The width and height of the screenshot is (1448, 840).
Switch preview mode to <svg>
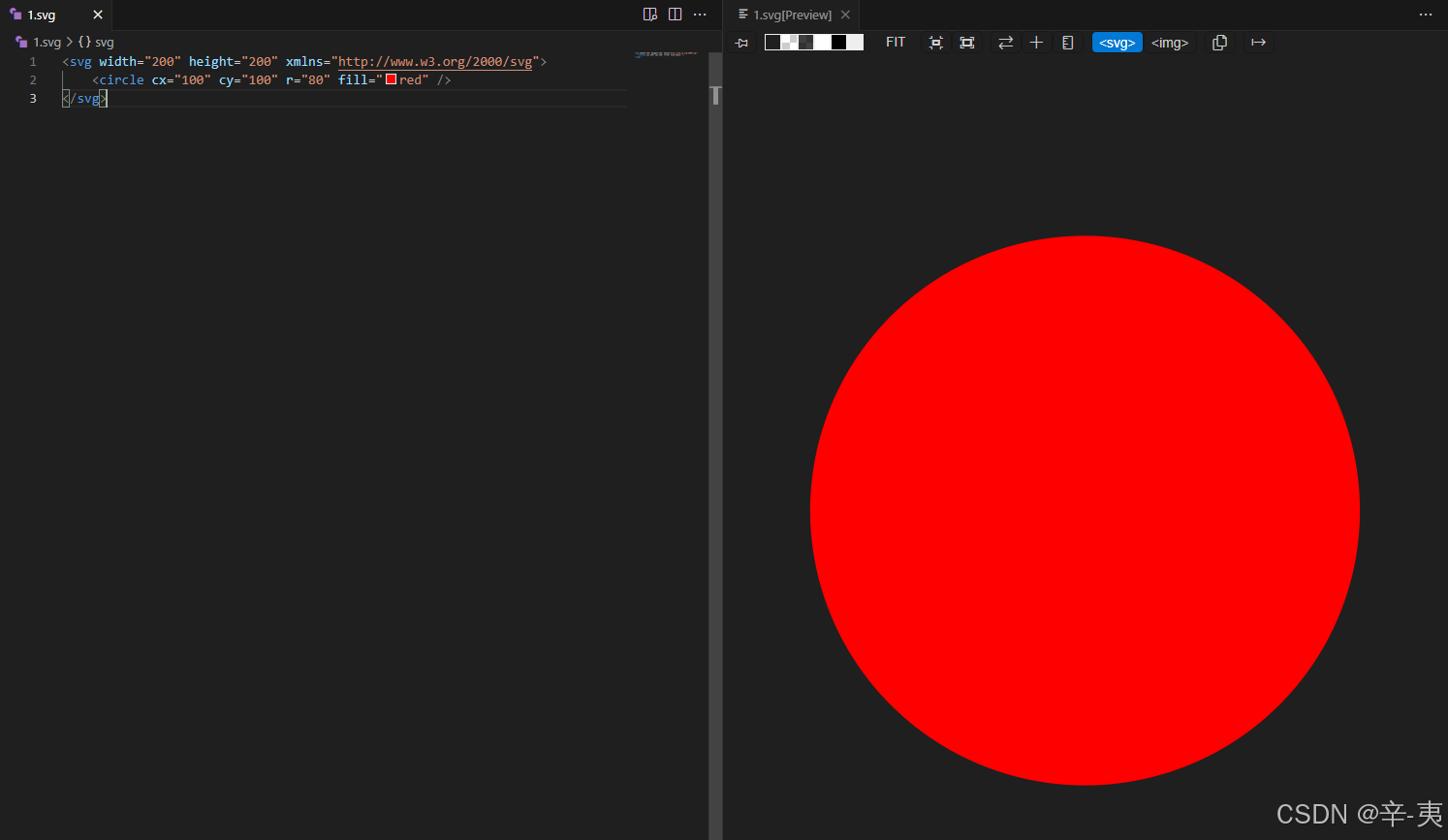click(x=1117, y=43)
